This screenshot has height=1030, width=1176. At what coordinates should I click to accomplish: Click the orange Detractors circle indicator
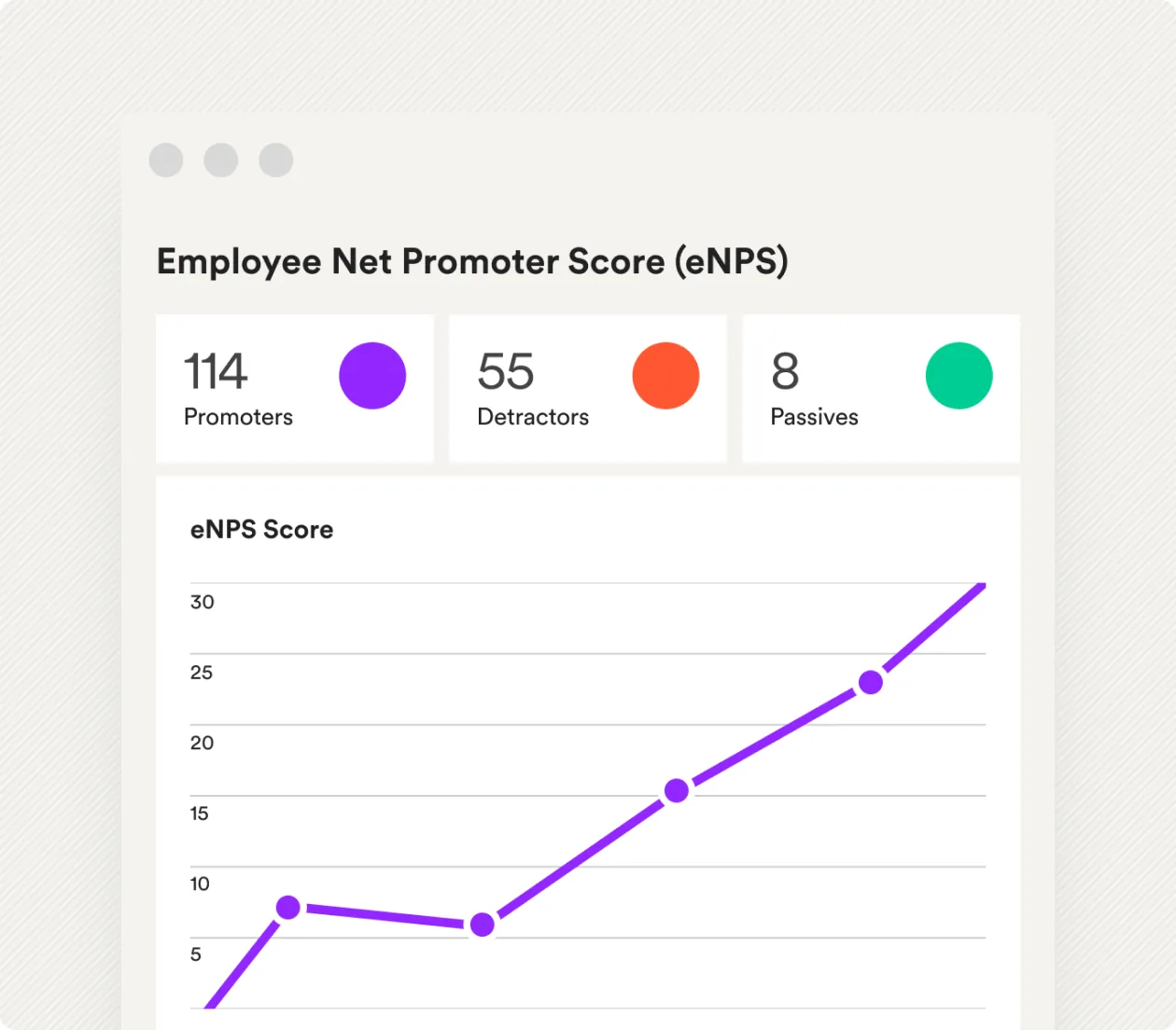coord(665,376)
